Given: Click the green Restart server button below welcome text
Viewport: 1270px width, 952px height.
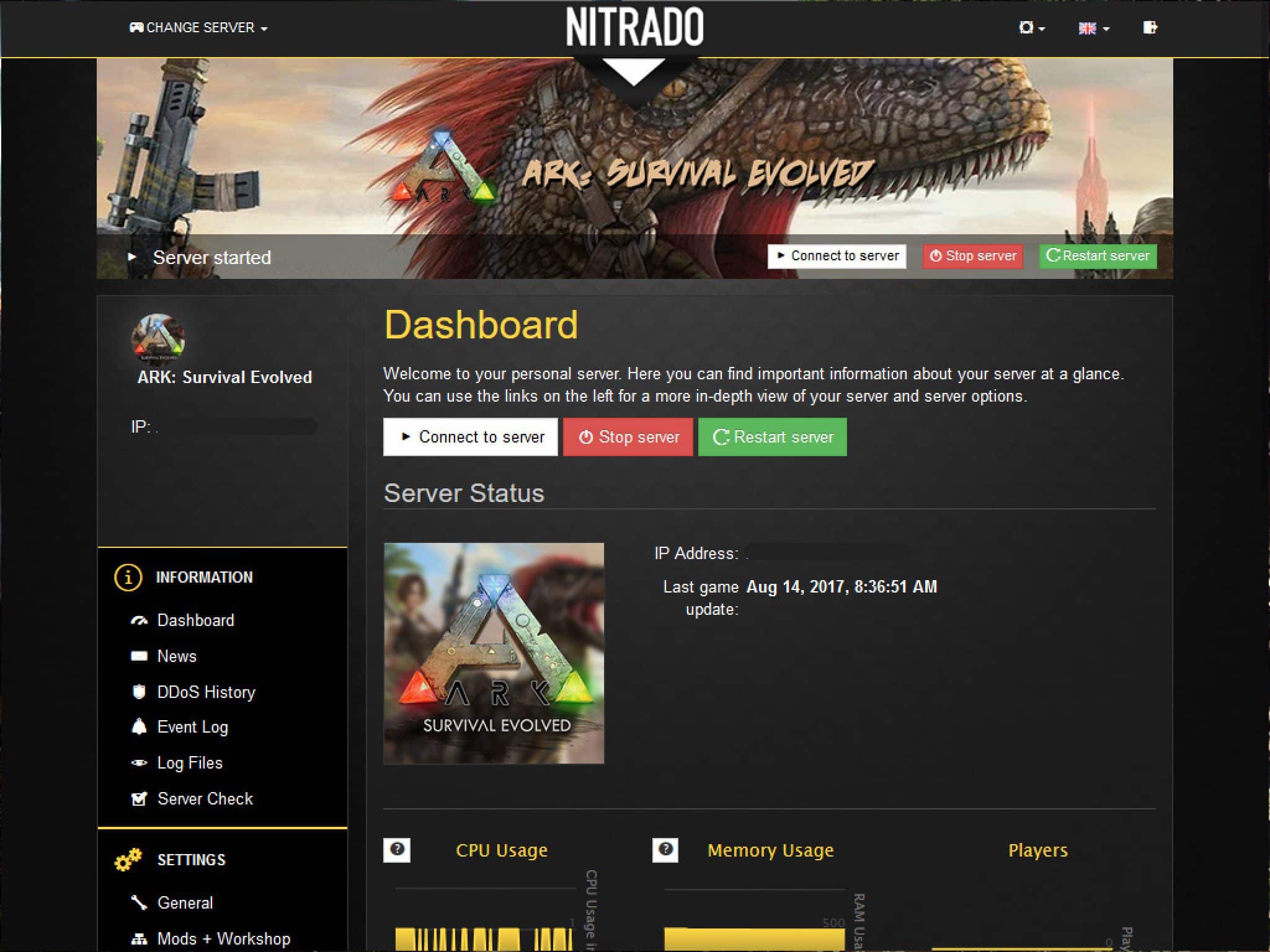Looking at the screenshot, I should tap(772, 437).
